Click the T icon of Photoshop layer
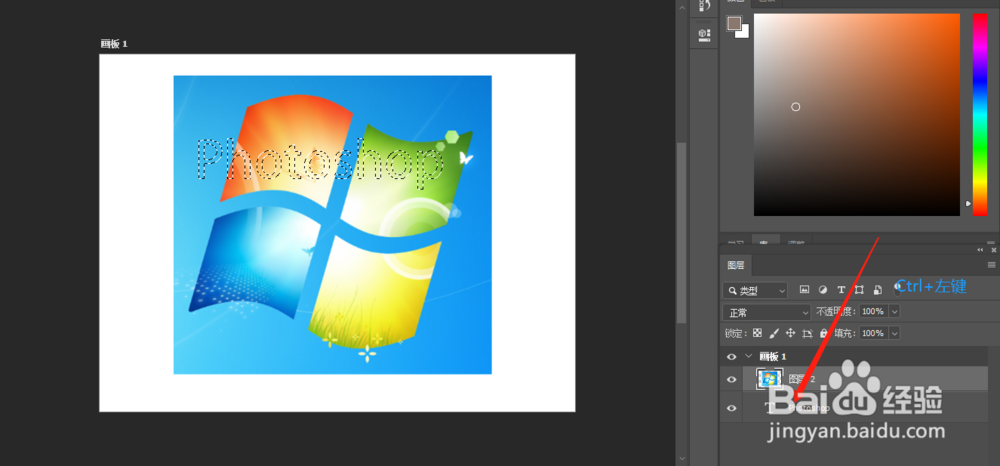This screenshot has width=1000, height=466. [770, 407]
